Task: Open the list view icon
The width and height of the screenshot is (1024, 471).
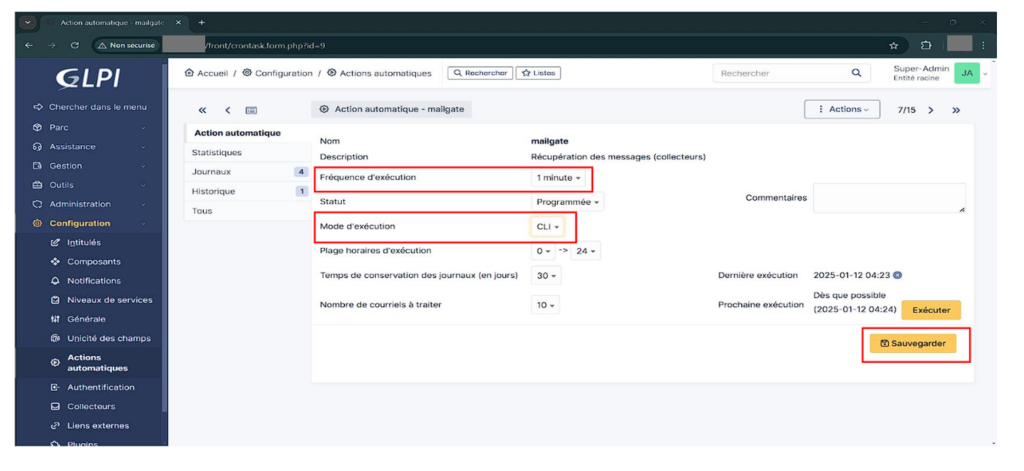Action: 251,110
